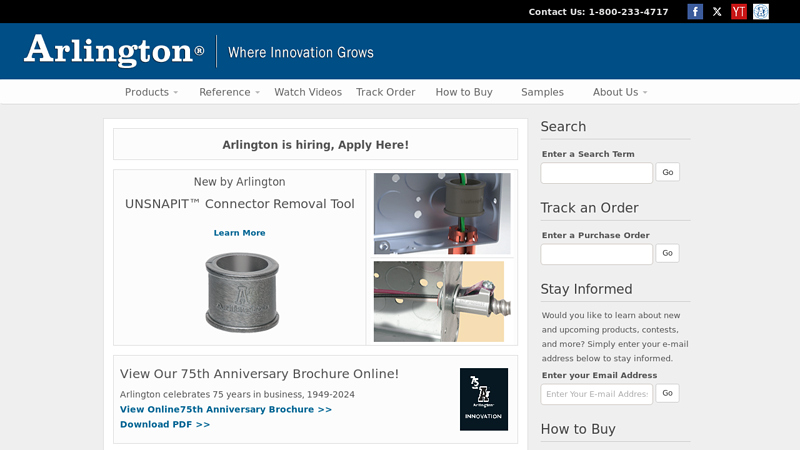Click the Stay Informed sidebar heading
Viewport: 800px width, 450px height.
click(x=586, y=289)
